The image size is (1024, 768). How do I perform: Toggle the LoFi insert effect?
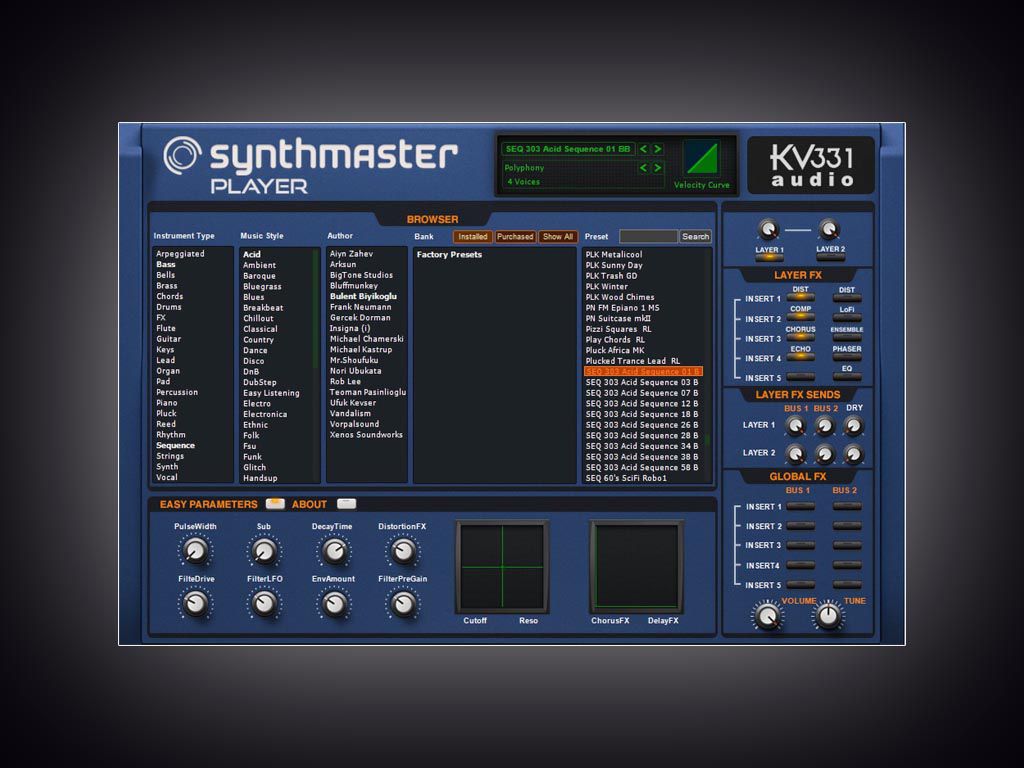tap(847, 317)
